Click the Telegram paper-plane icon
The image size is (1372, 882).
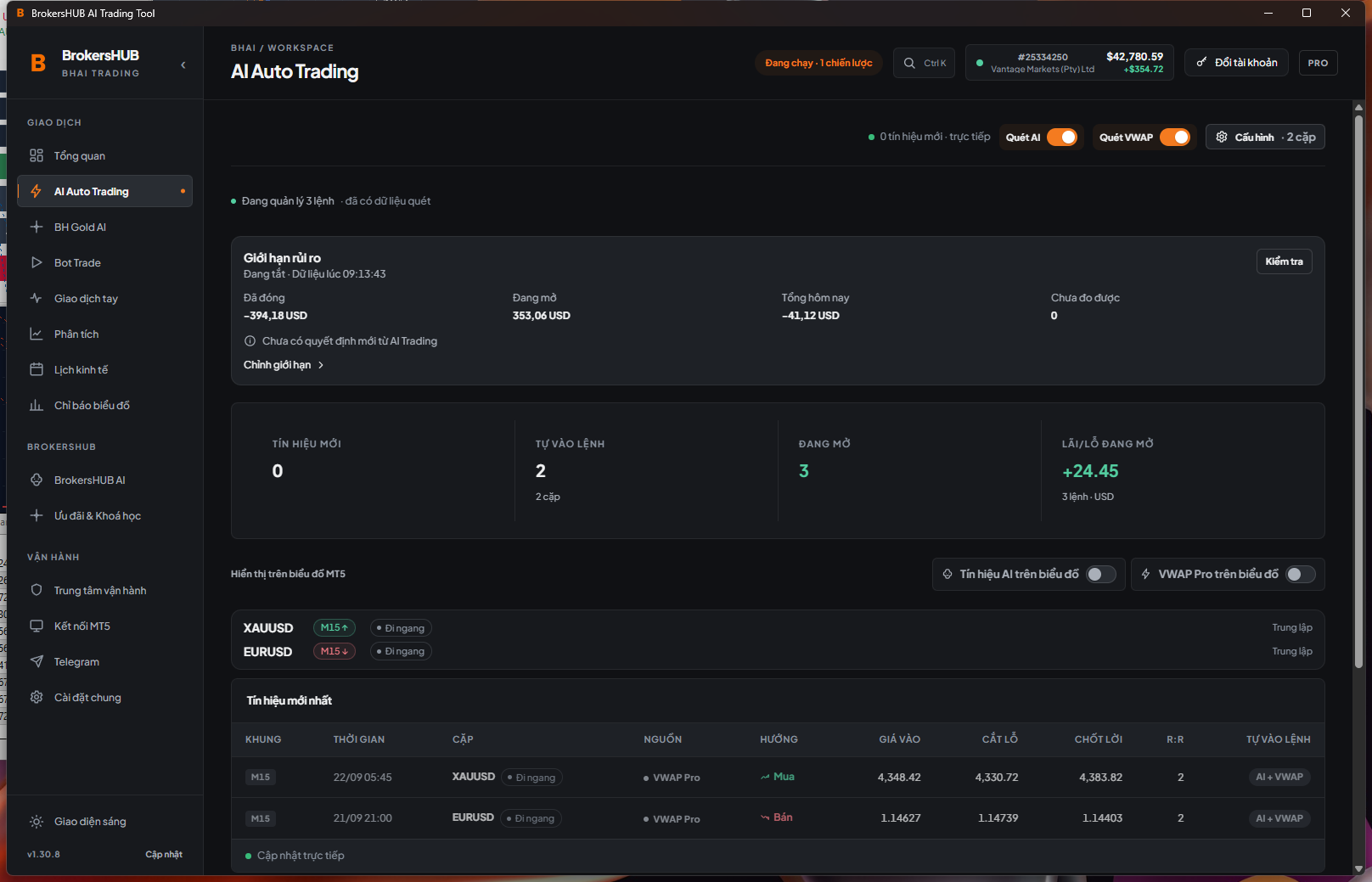click(37, 661)
